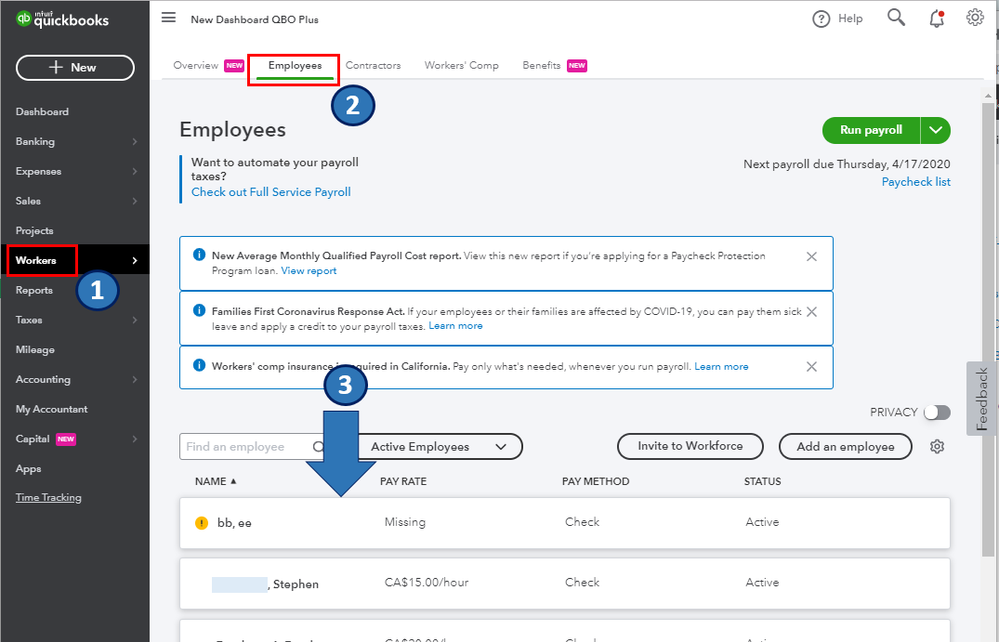Toggle the PRIVACY switch

coord(937,412)
